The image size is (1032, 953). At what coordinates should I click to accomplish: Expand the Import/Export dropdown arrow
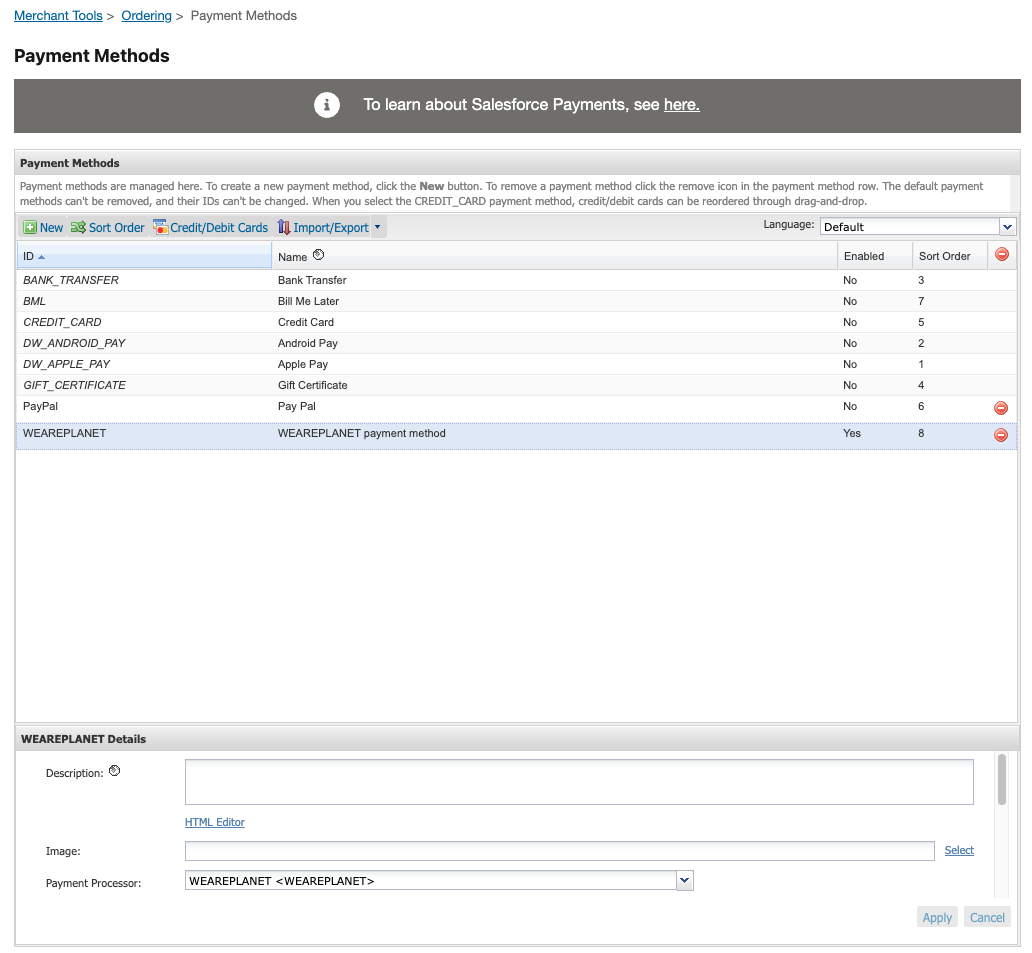click(377, 228)
